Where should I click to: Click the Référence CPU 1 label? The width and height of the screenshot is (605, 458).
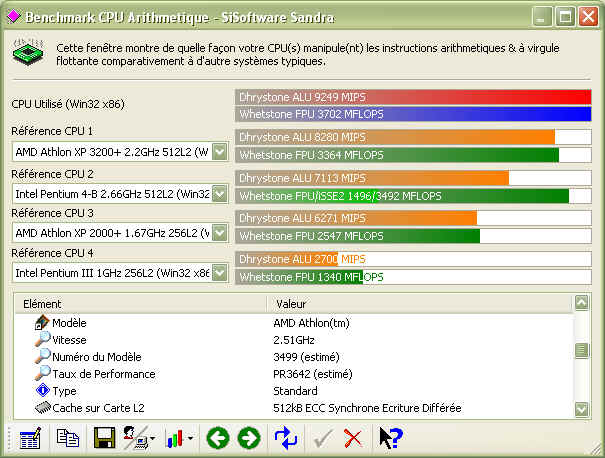52,131
